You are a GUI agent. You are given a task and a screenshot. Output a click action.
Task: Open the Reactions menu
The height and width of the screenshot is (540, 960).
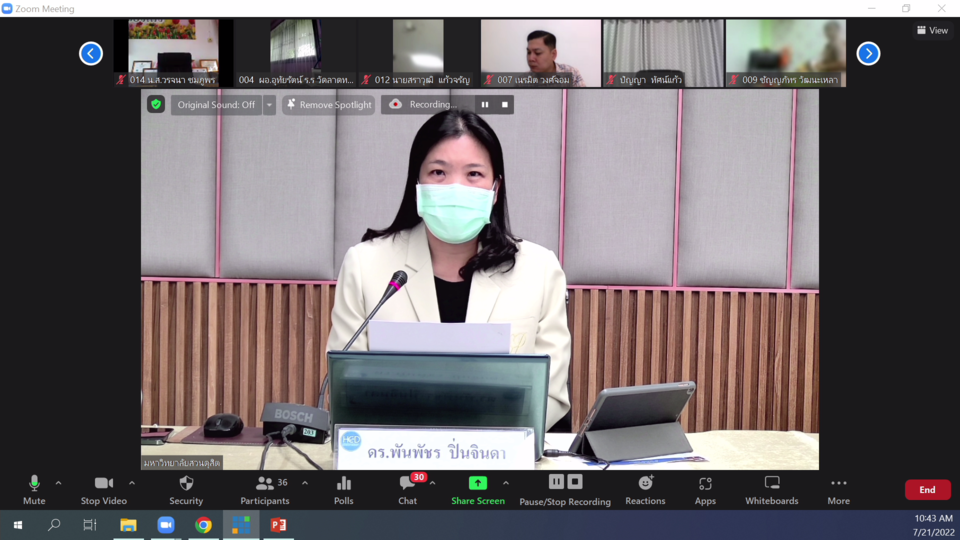[645, 484]
